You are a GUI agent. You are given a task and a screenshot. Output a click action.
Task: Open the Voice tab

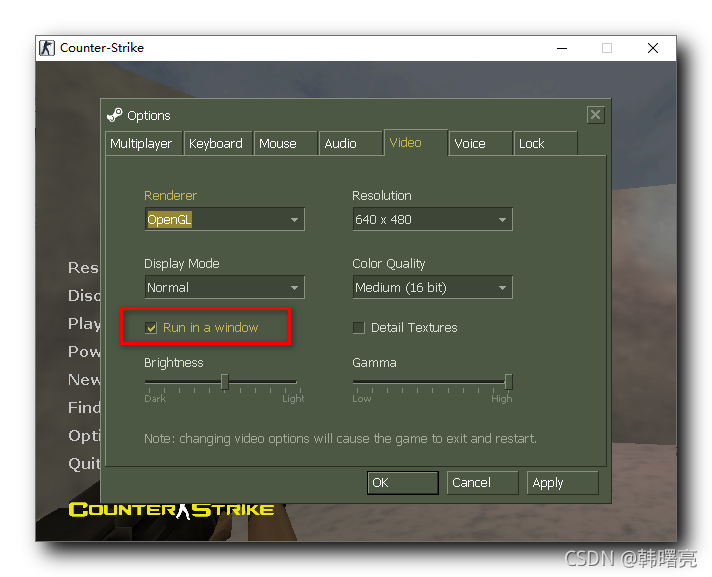pos(480,143)
